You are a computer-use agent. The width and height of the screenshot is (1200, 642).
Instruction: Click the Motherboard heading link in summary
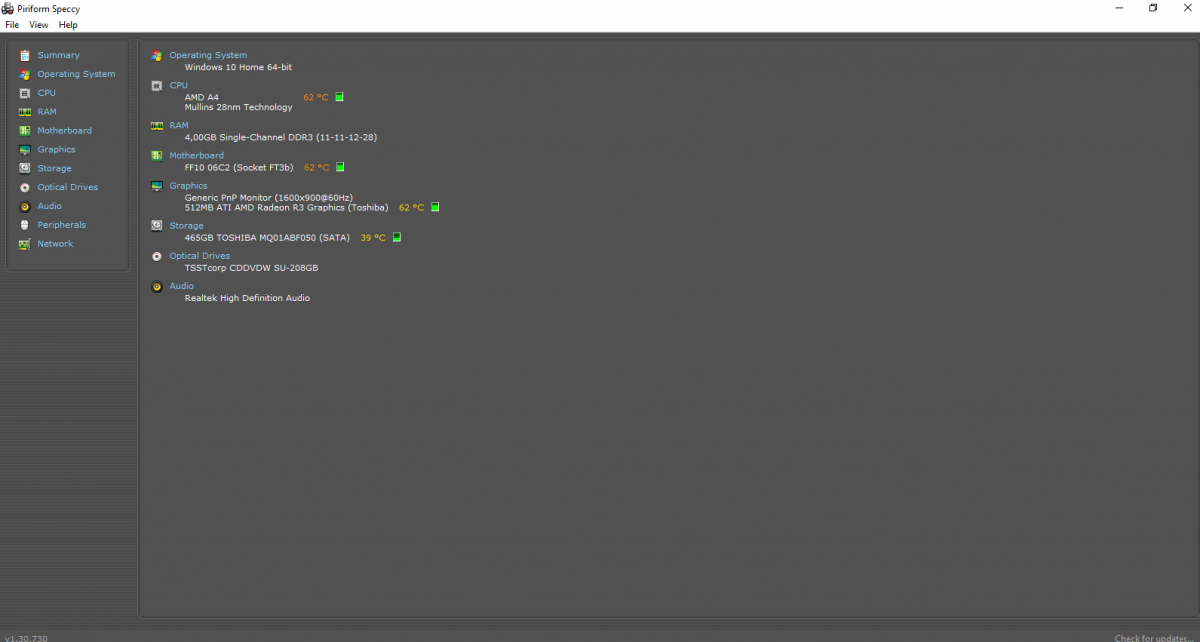196,155
